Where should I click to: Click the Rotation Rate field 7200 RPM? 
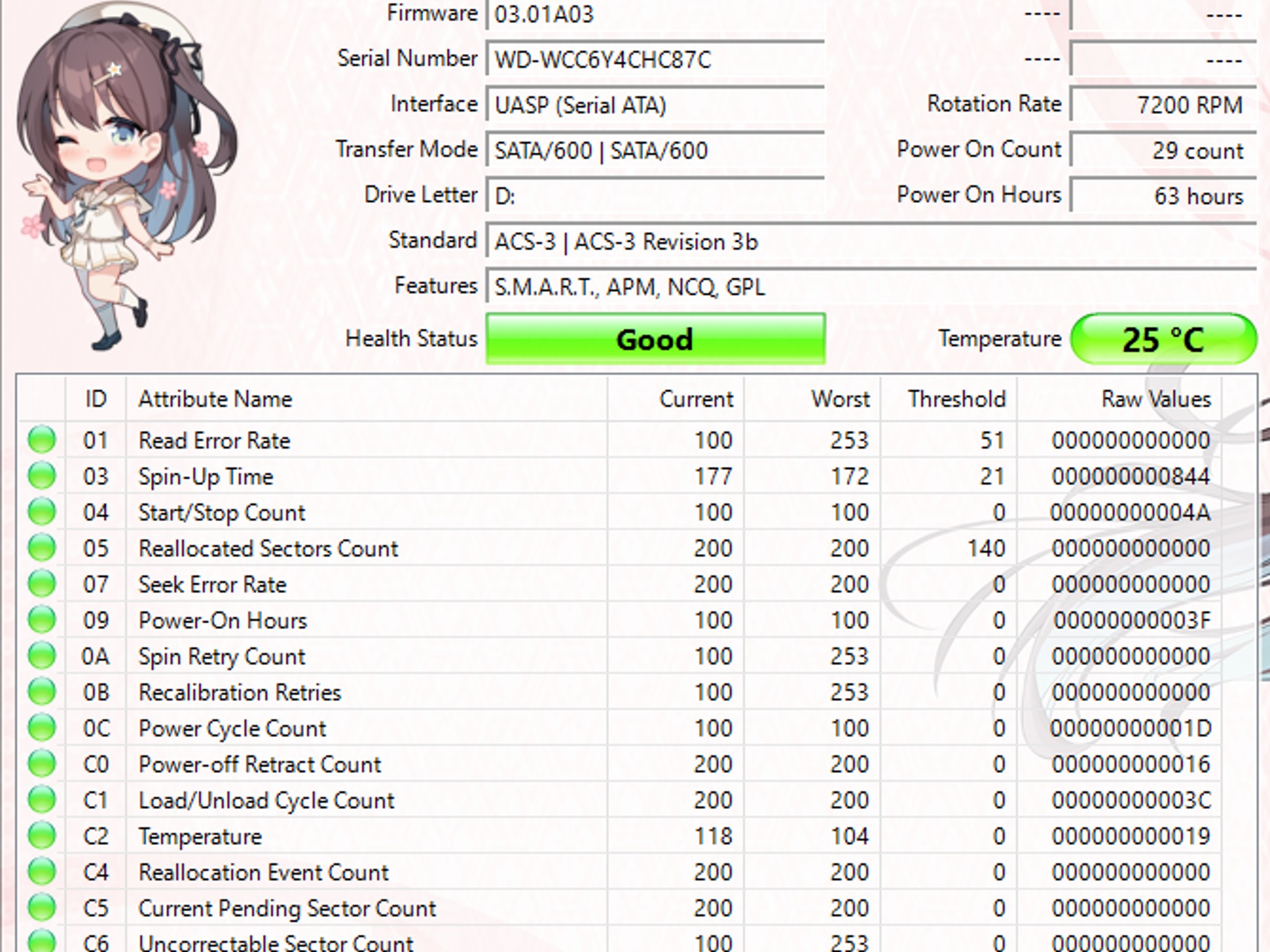point(1163,105)
